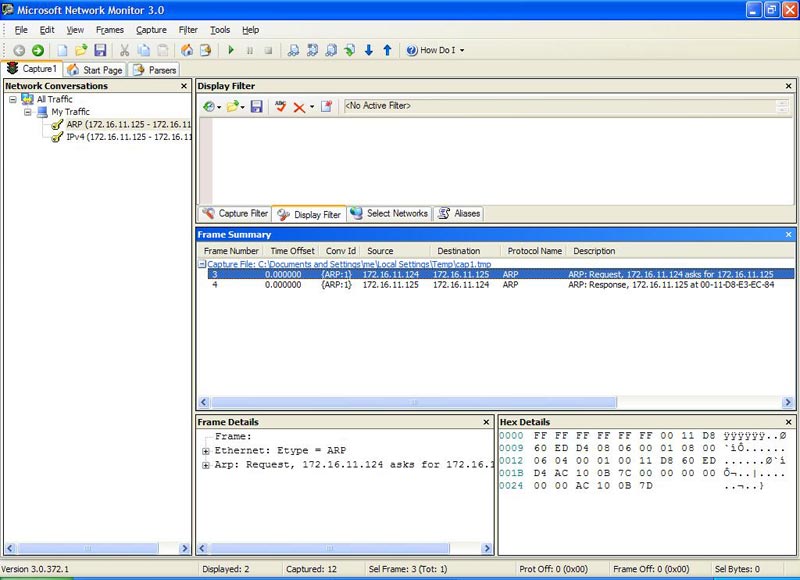Start a new capture with the green play icon
800x580 pixels.
tap(232, 49)
